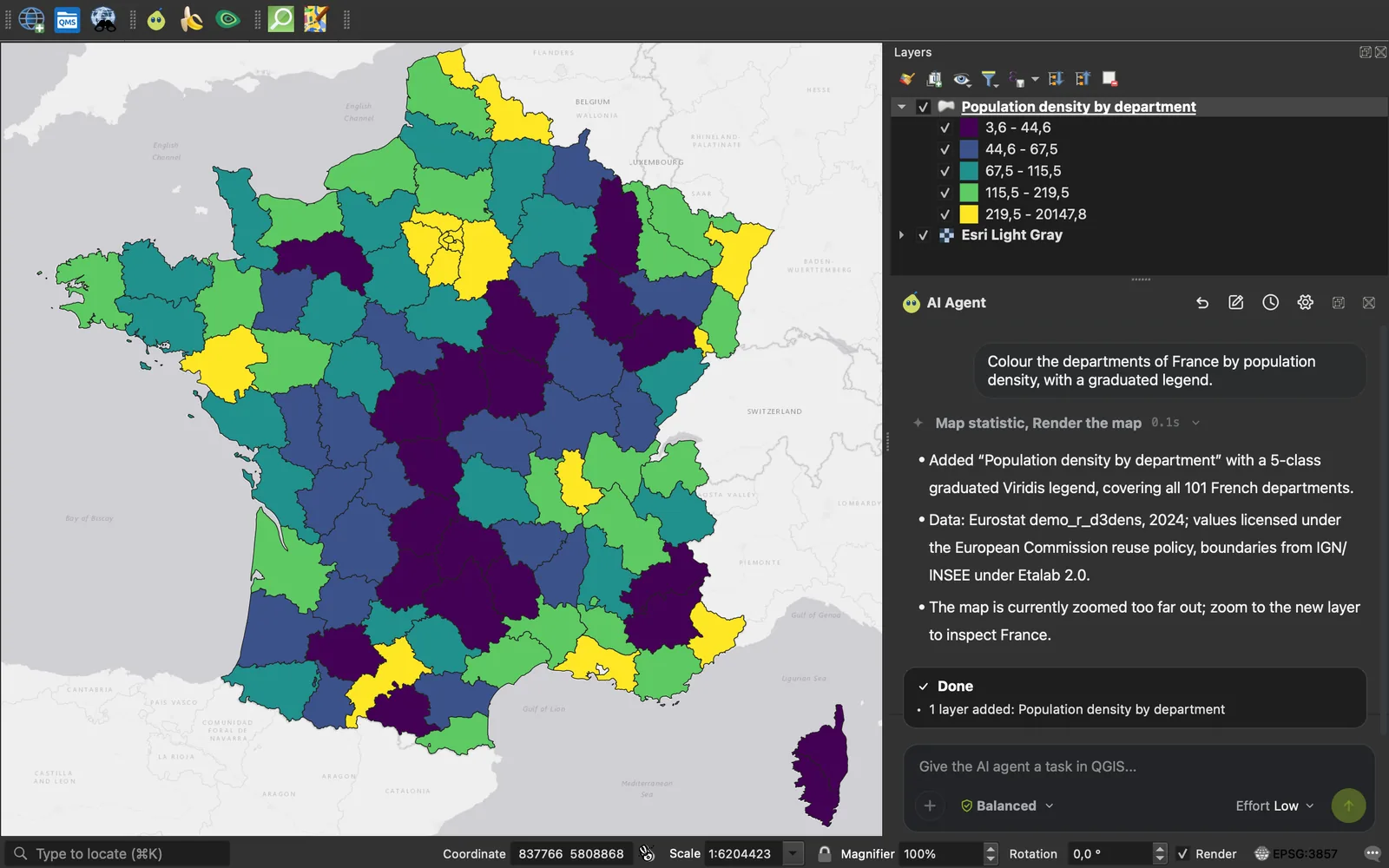Open the AI Agent history clock icon

click(x=1270, y=303)
